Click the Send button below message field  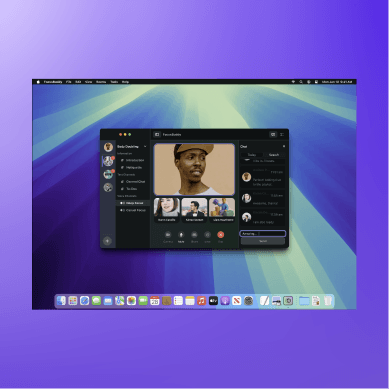(263, 241)
